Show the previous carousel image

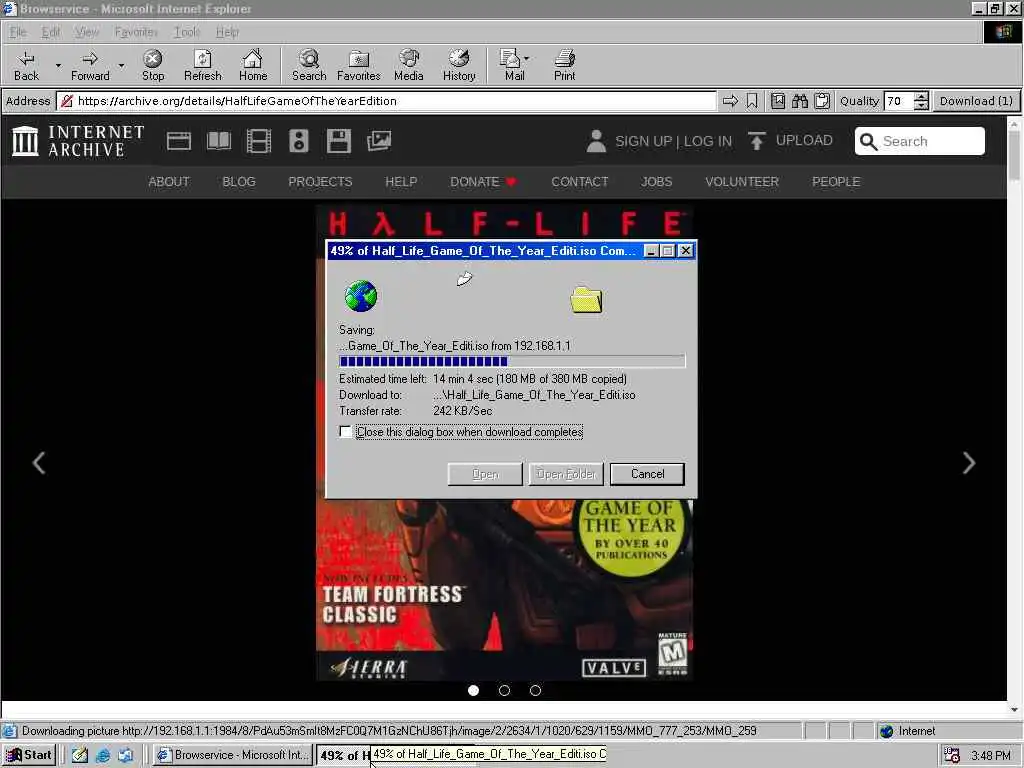39,463
